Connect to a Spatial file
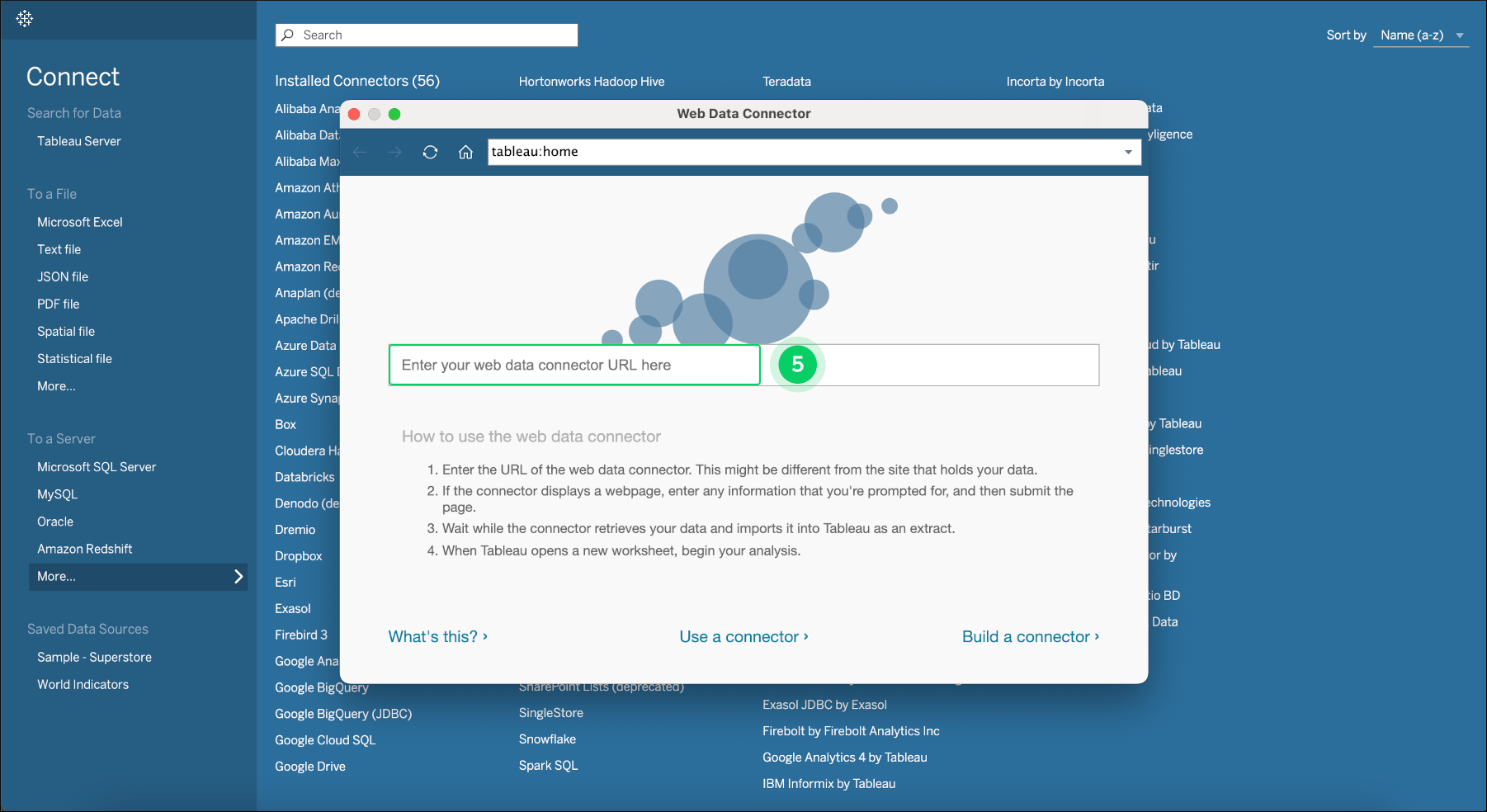Screen dimensions: 1487x812 click(66, 331)
